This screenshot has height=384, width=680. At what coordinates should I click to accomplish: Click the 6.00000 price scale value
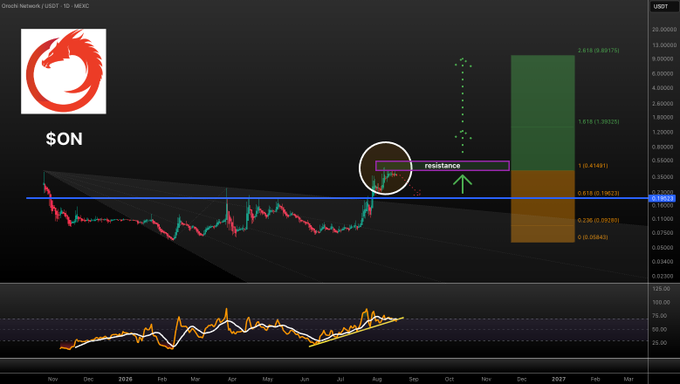[x=664, y=74]
